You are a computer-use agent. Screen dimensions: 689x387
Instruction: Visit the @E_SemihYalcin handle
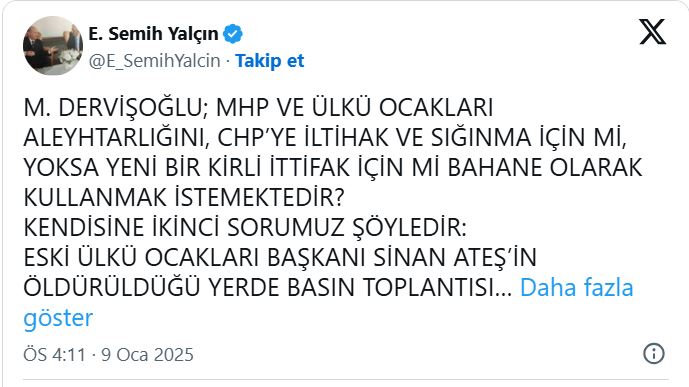155,61
